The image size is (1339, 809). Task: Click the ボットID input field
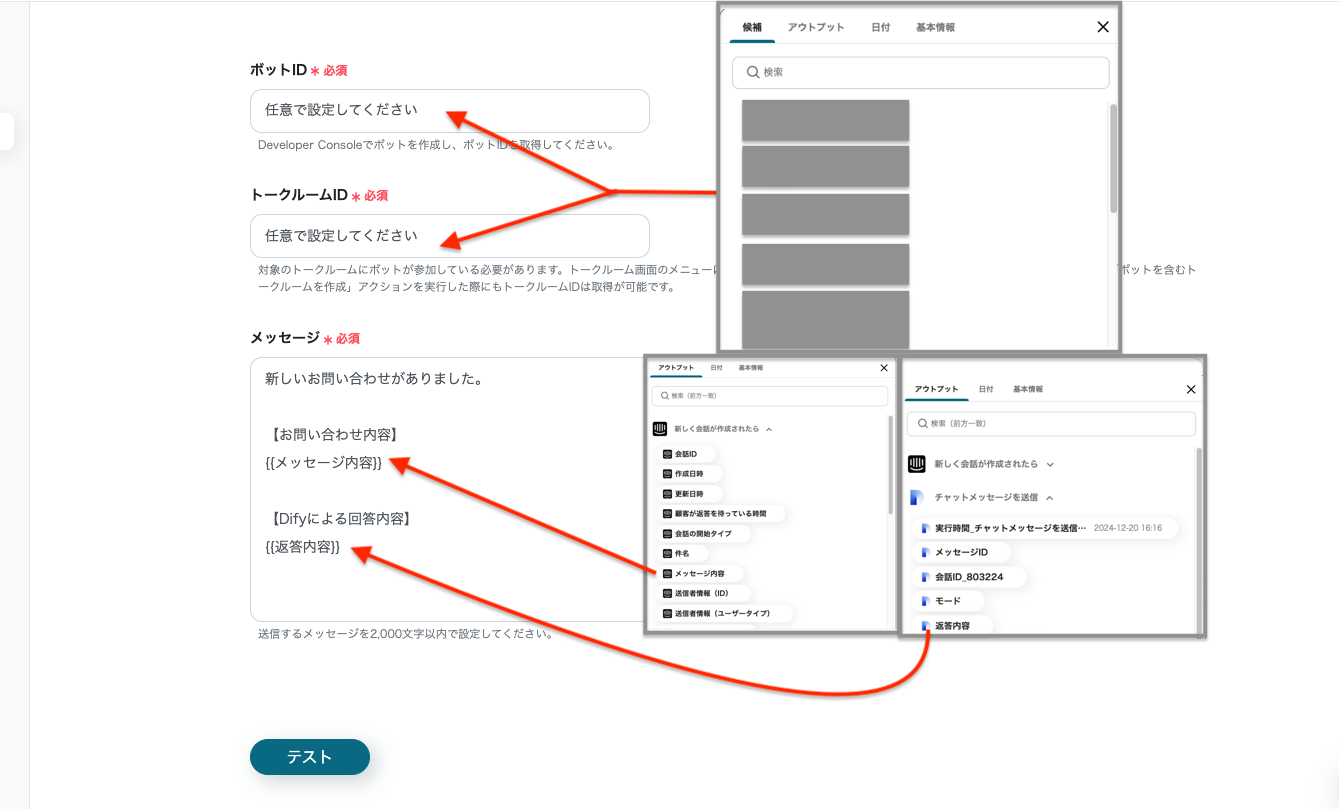450,111
